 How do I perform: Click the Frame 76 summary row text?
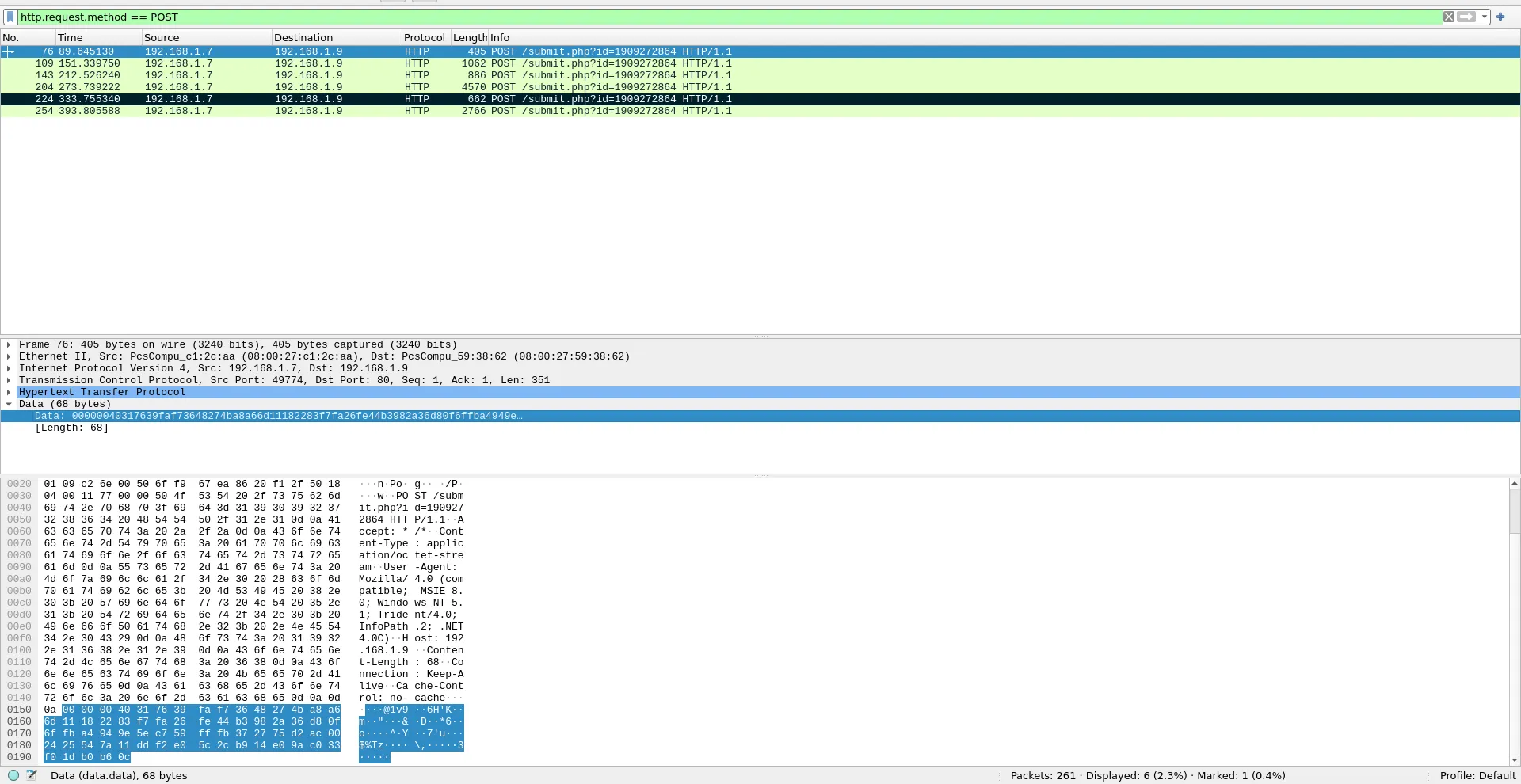(238, 344)
